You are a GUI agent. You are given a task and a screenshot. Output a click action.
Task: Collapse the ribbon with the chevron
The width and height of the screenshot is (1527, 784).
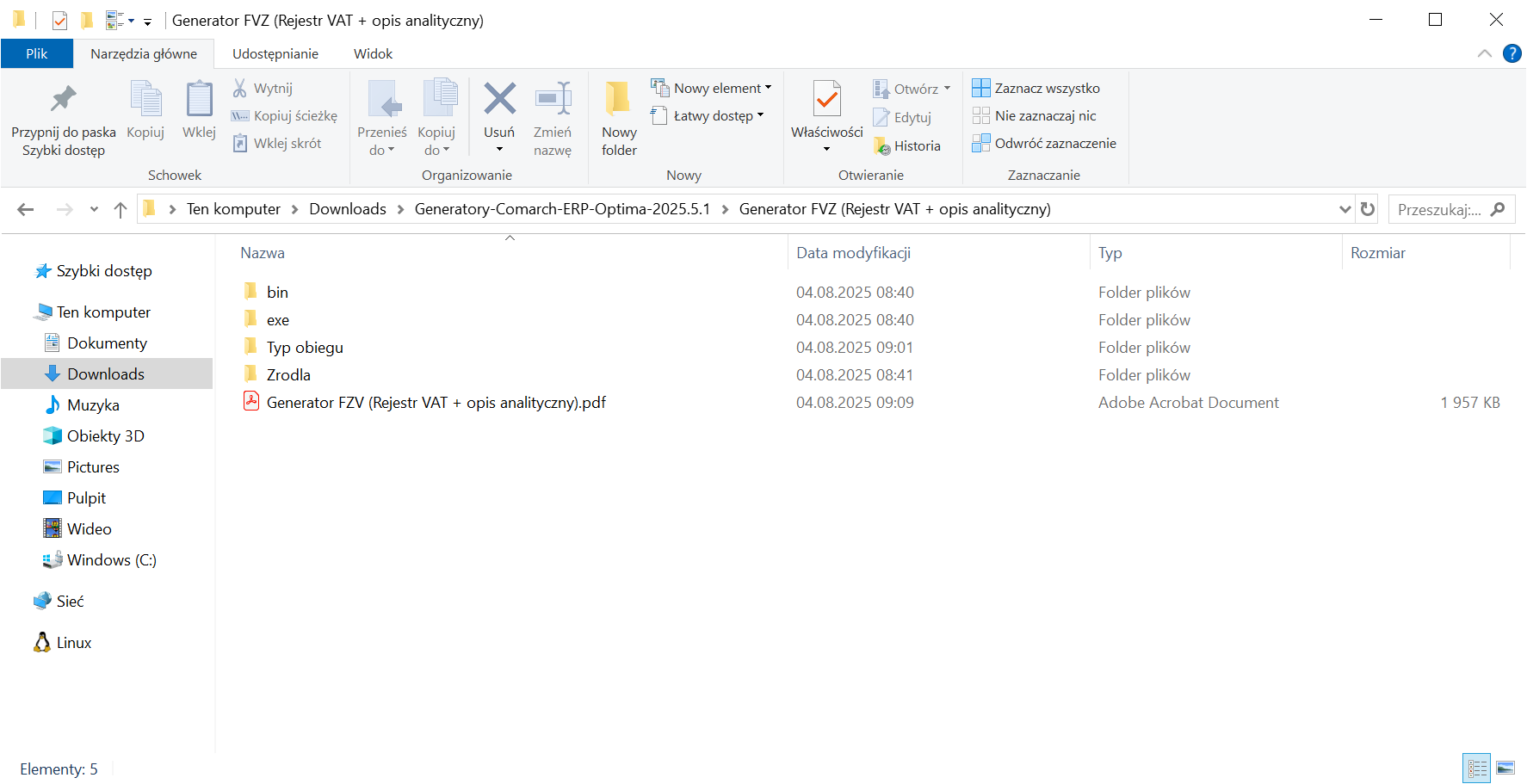point(1484,53)
